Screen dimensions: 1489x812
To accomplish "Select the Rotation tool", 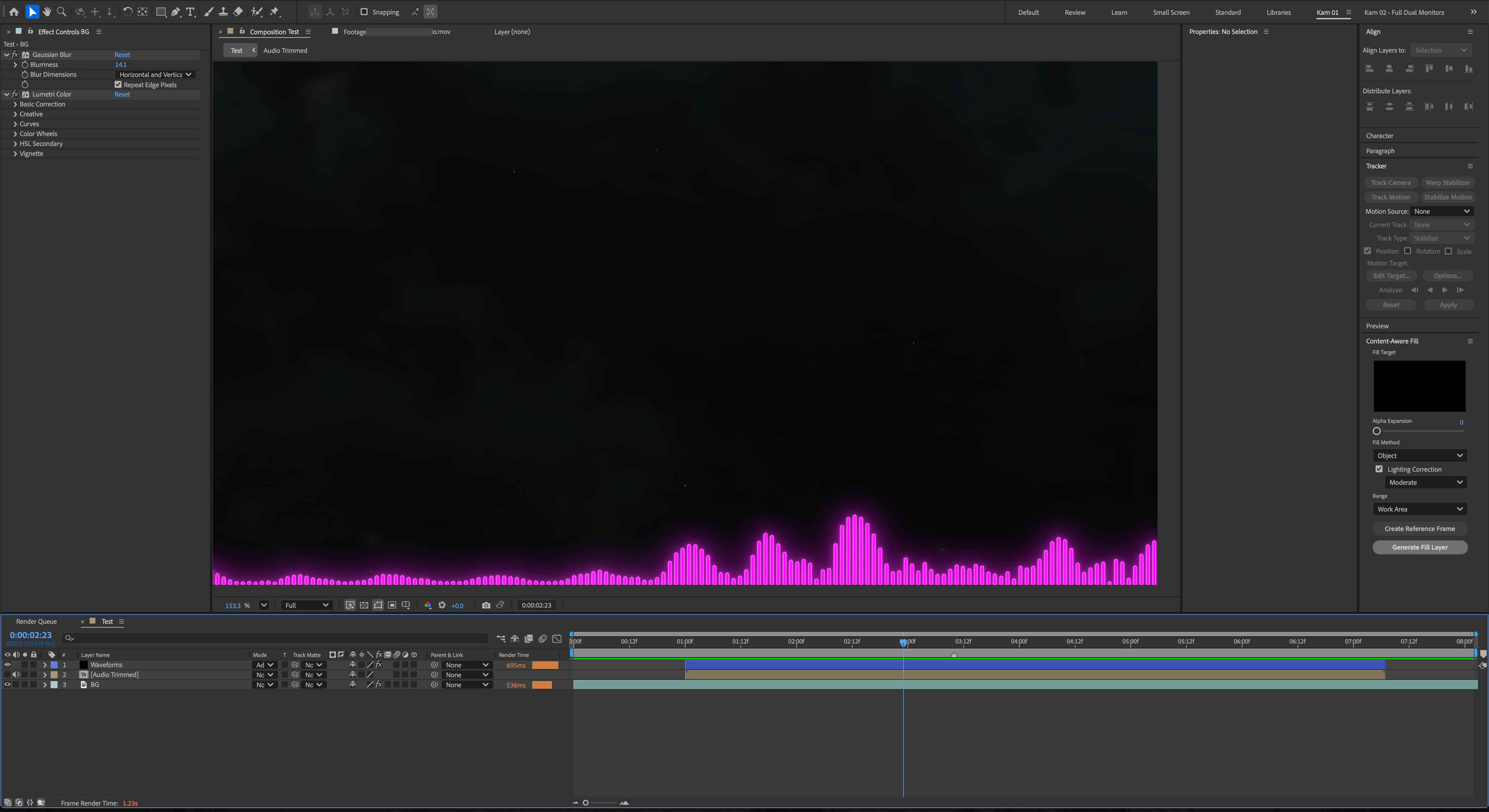I will [x=128, y=12].
